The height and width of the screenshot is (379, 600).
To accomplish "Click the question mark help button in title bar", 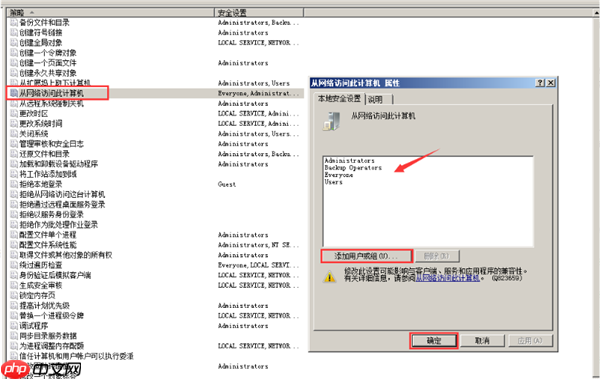I will click(540, 83).
